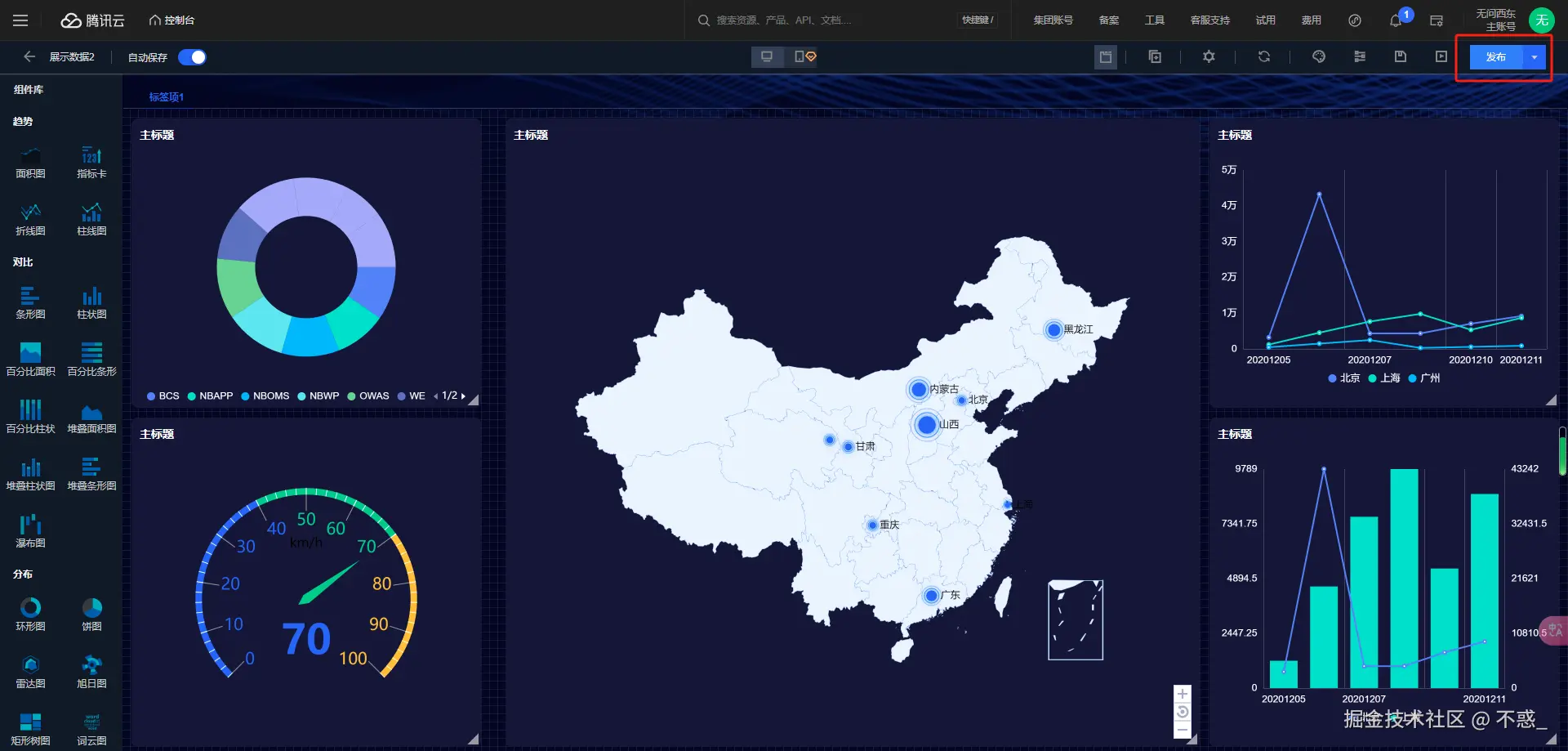Open the hamburger navigation menu
This screenshot has width=1568, height=751.
20,20
